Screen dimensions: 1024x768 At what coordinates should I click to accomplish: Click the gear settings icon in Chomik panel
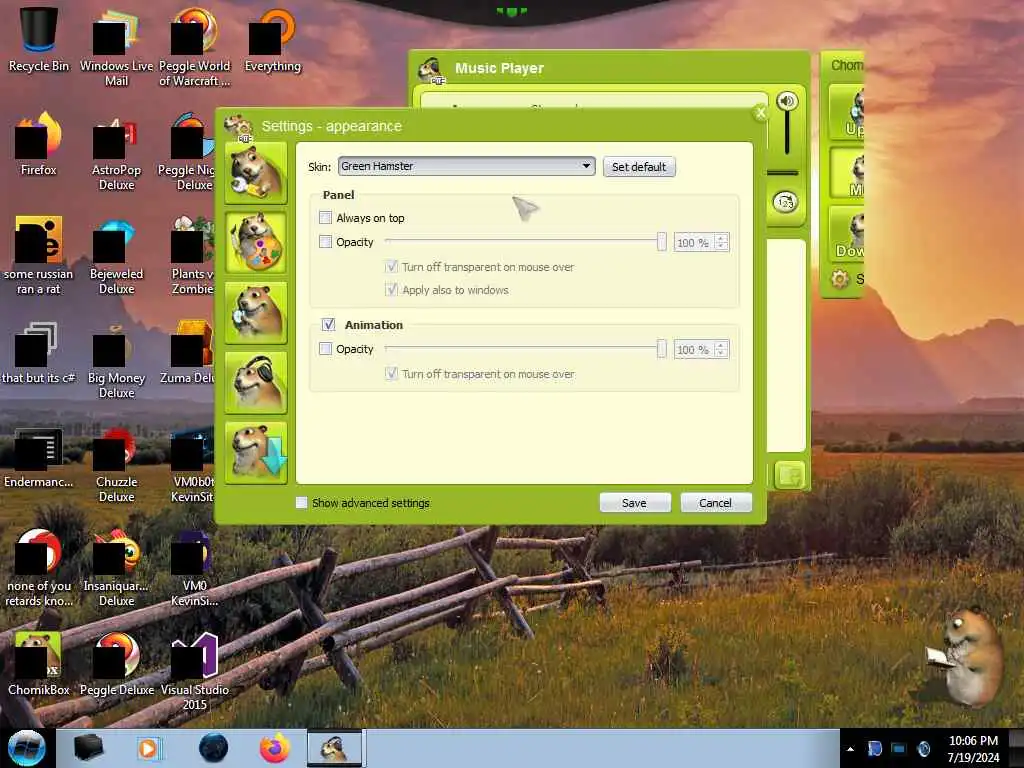840,280
